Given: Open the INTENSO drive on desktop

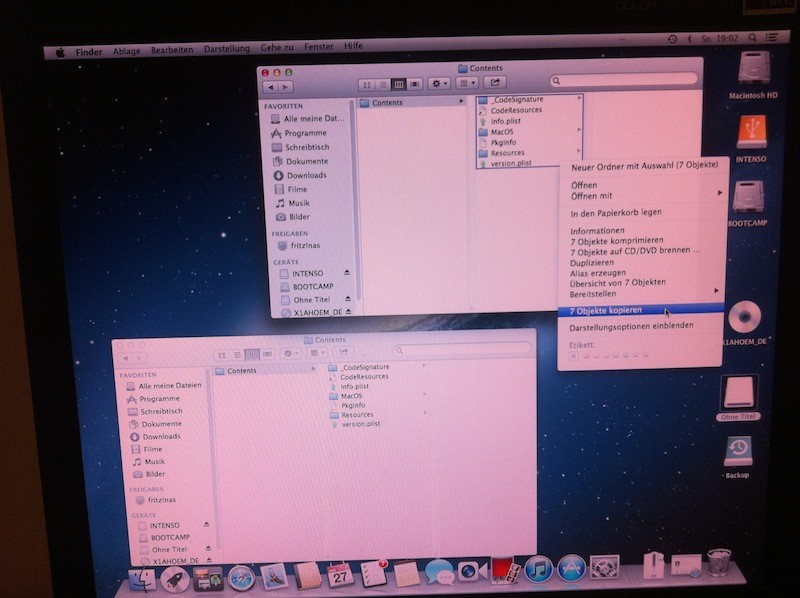Looking at the screenshot, I should pyautogui.click(x=751, y=132).
